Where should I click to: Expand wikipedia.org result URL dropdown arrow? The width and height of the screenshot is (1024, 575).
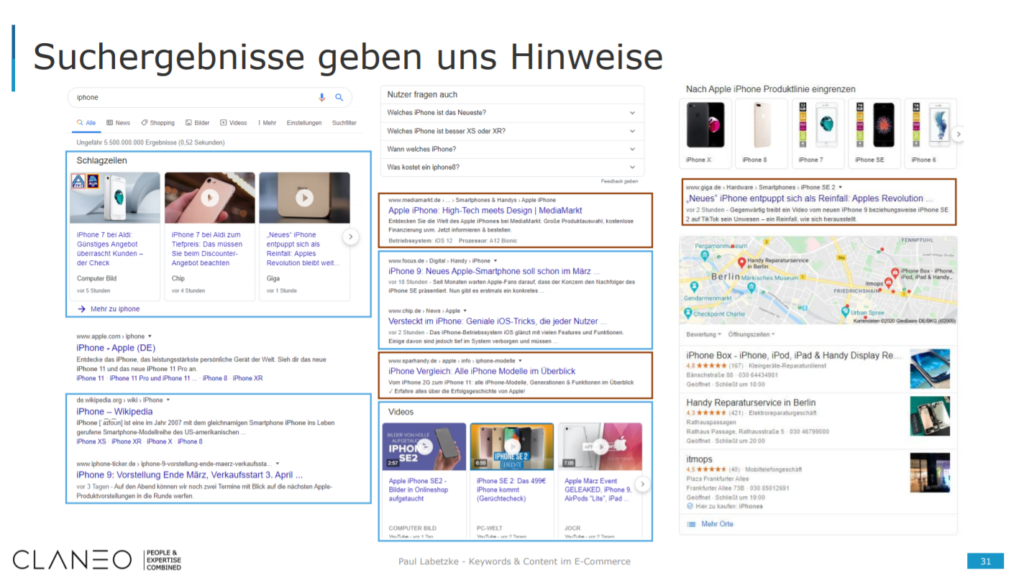point(168,399)
